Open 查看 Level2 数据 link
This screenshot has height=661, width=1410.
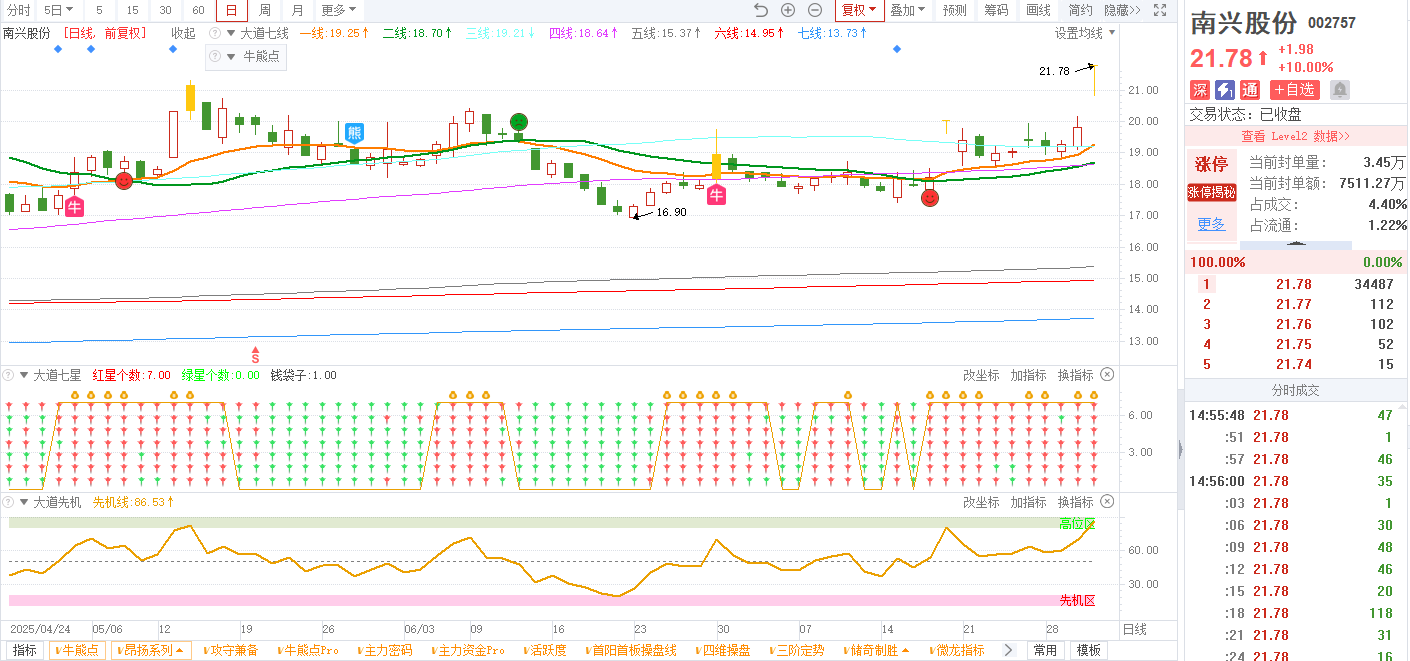(x=1295, y=136)
